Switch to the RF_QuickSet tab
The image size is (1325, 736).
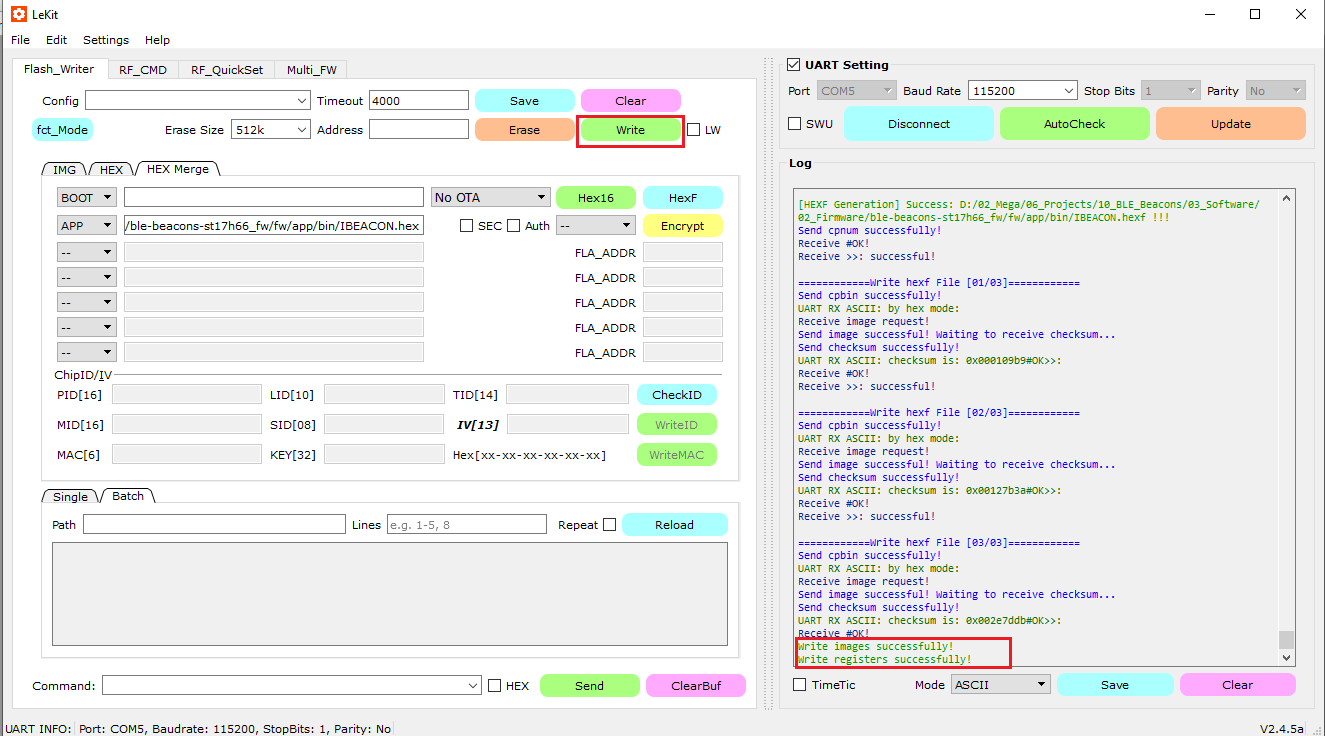[227, 70]
